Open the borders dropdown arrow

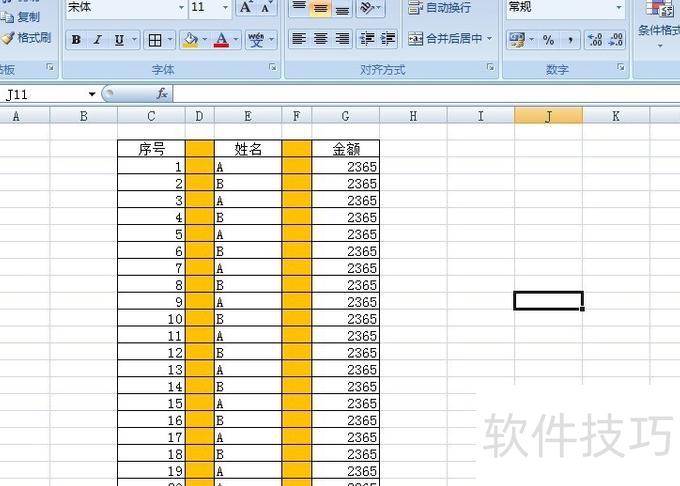tap(170, 40)
